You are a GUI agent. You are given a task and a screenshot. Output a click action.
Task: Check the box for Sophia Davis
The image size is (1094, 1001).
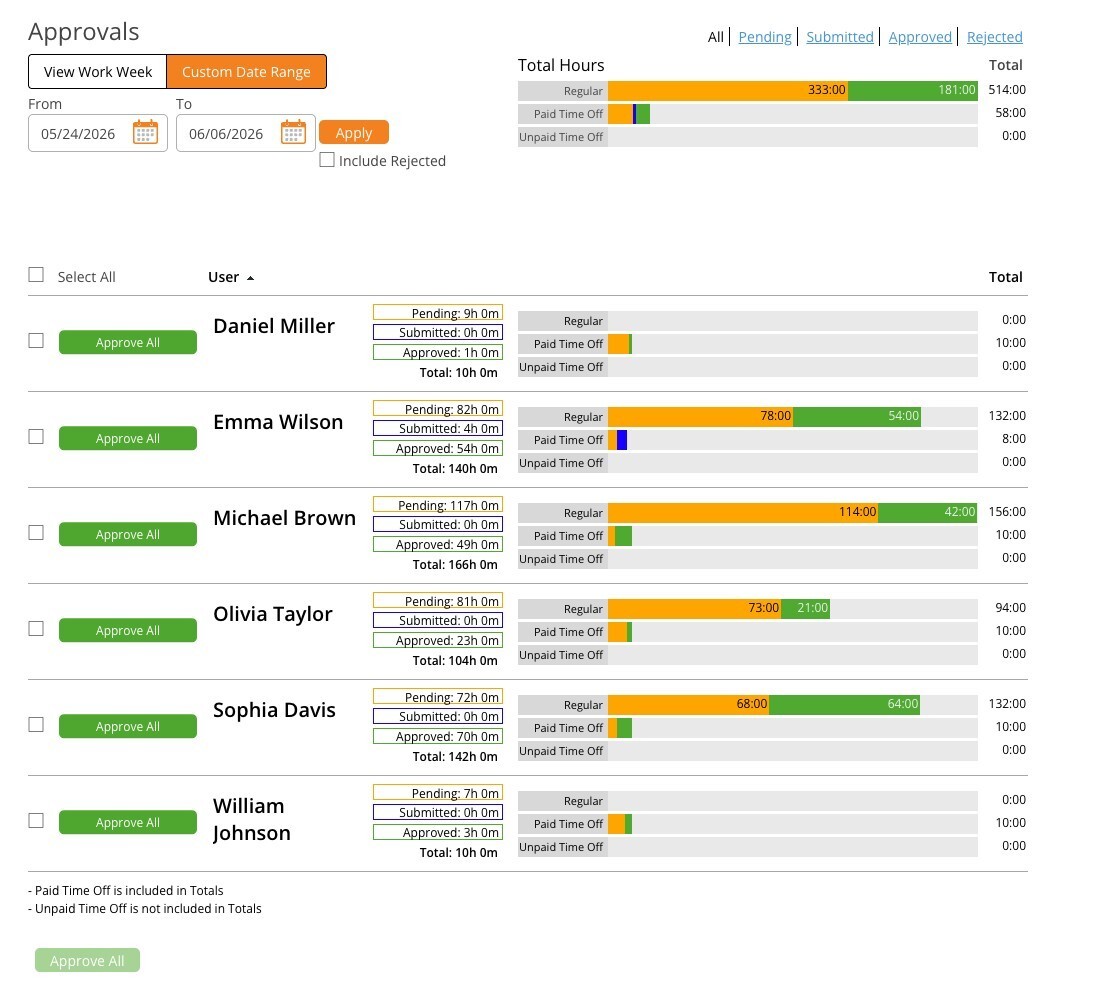36,725
